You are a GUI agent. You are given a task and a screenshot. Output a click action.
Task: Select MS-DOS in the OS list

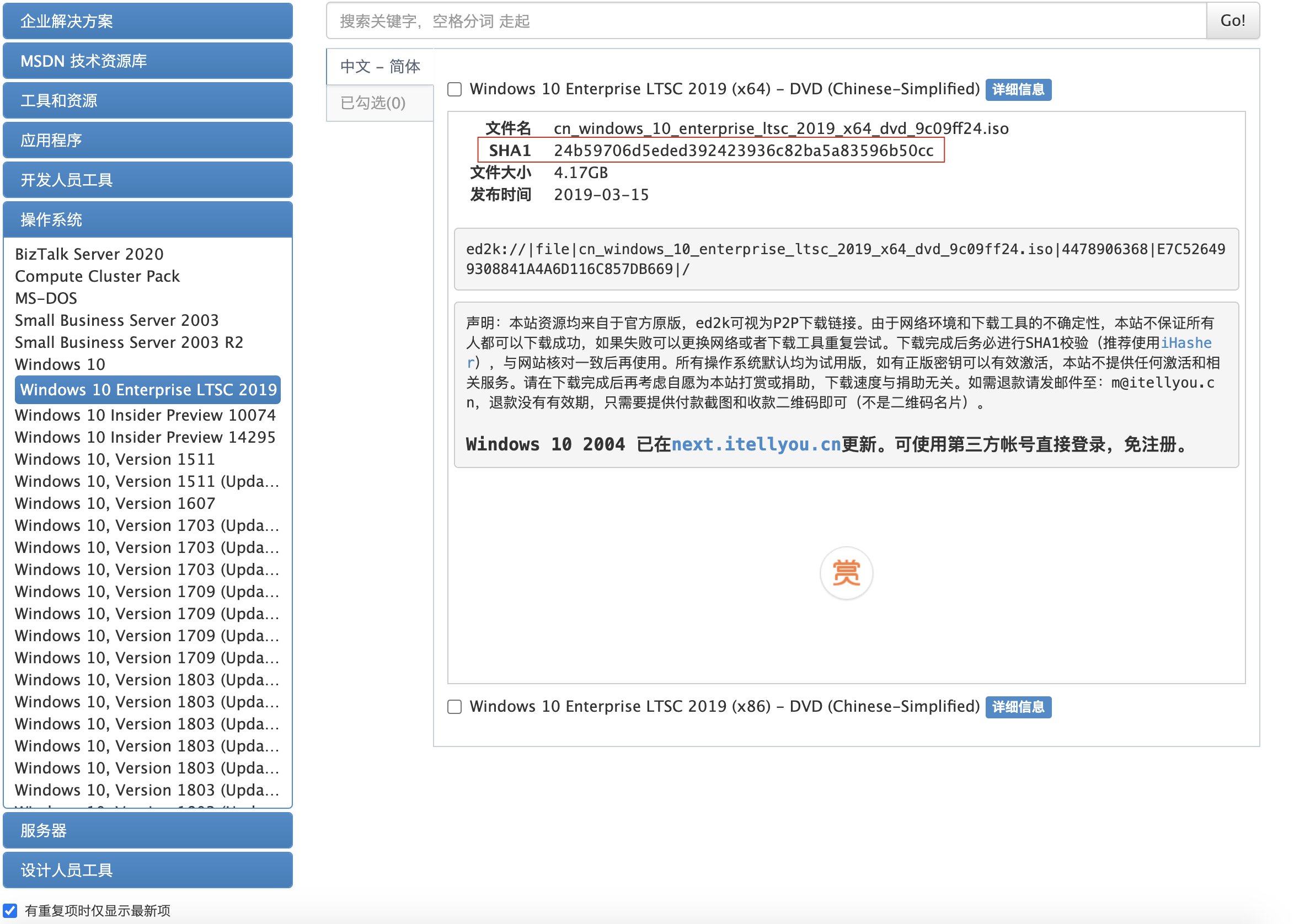46,299
